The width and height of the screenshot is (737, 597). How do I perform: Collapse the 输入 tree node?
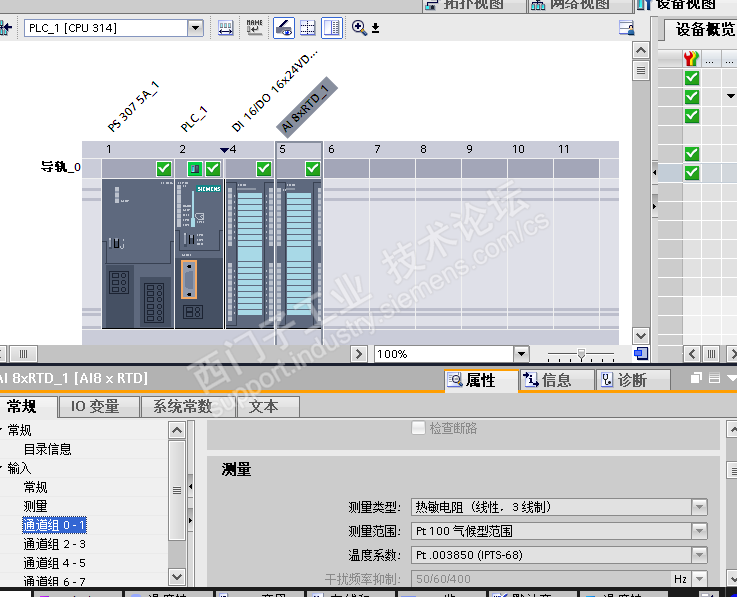1,468
